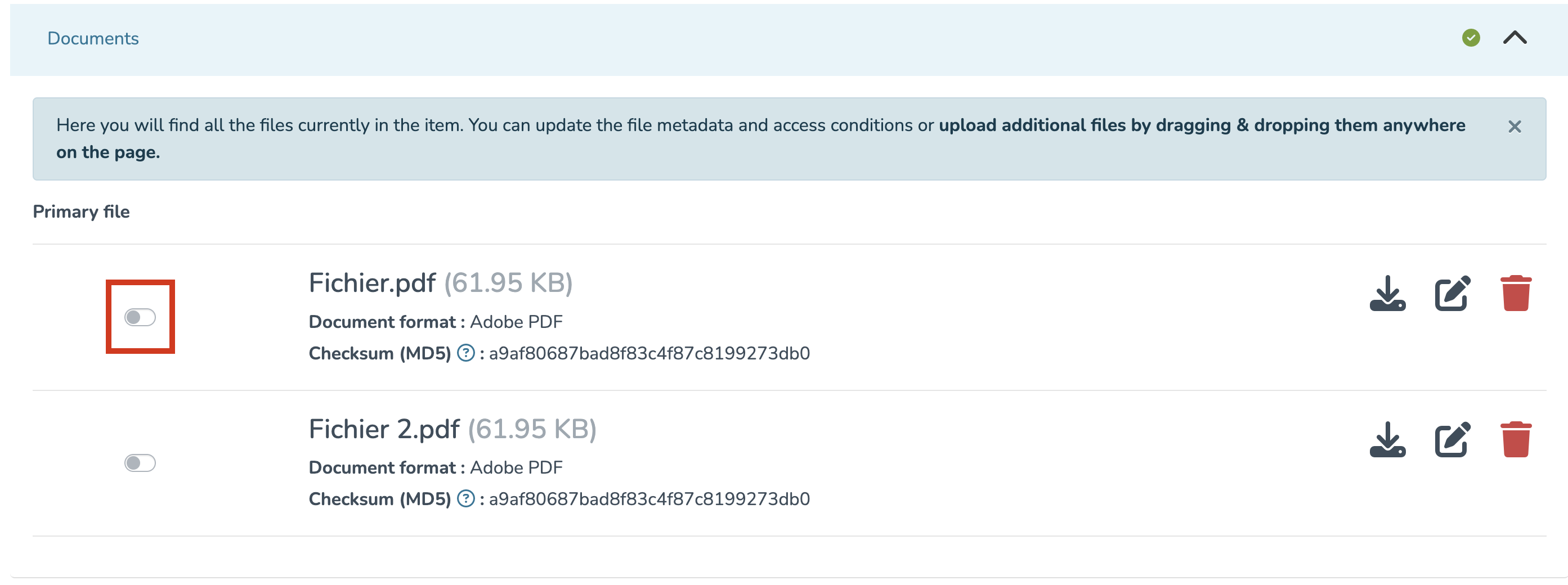Dismiss the file upload info banner
Viewport: 1568px width, 585px height.
pyautogui.click(x=1515, y=127)
